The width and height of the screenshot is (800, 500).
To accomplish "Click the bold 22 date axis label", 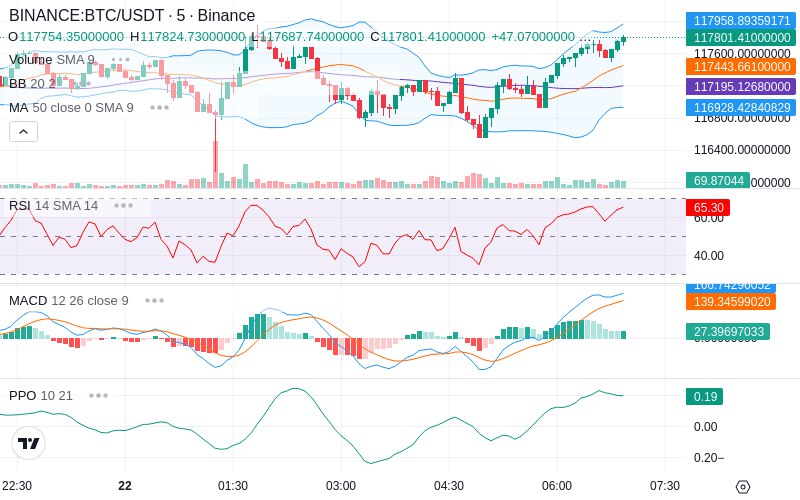I will (x=125, y=486).
